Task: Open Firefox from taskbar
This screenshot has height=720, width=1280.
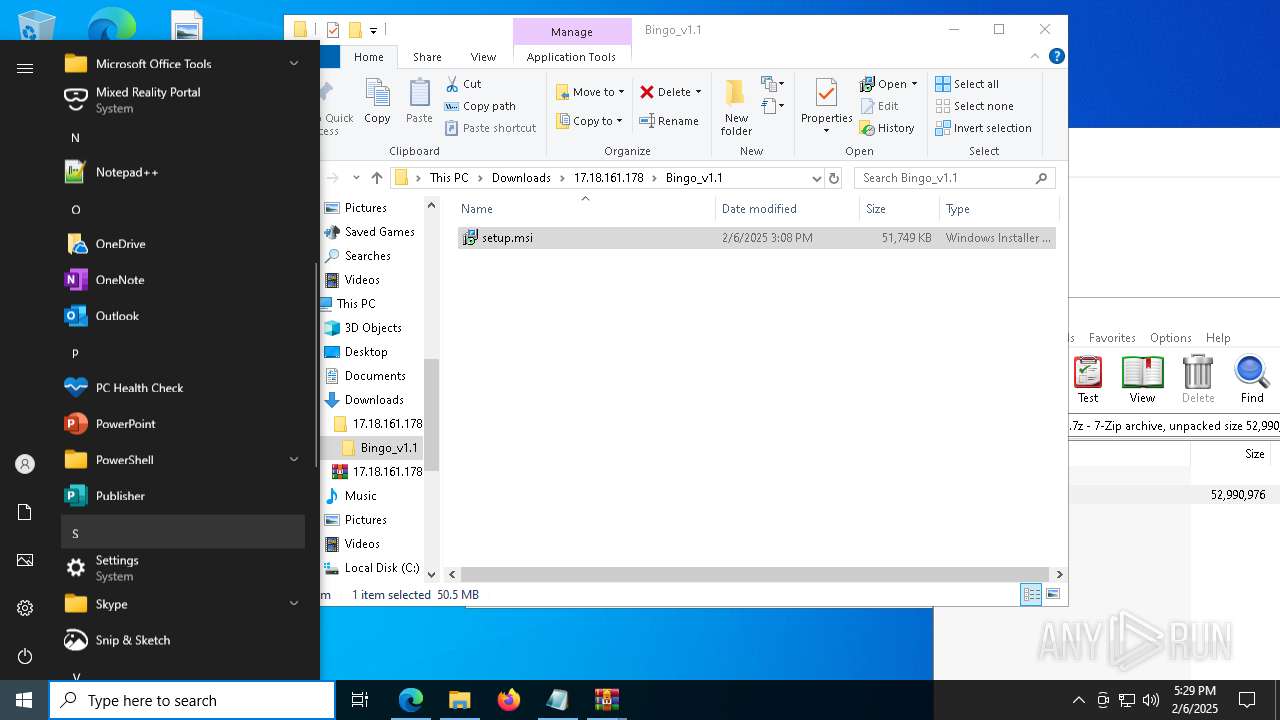Action: (509, 700)
